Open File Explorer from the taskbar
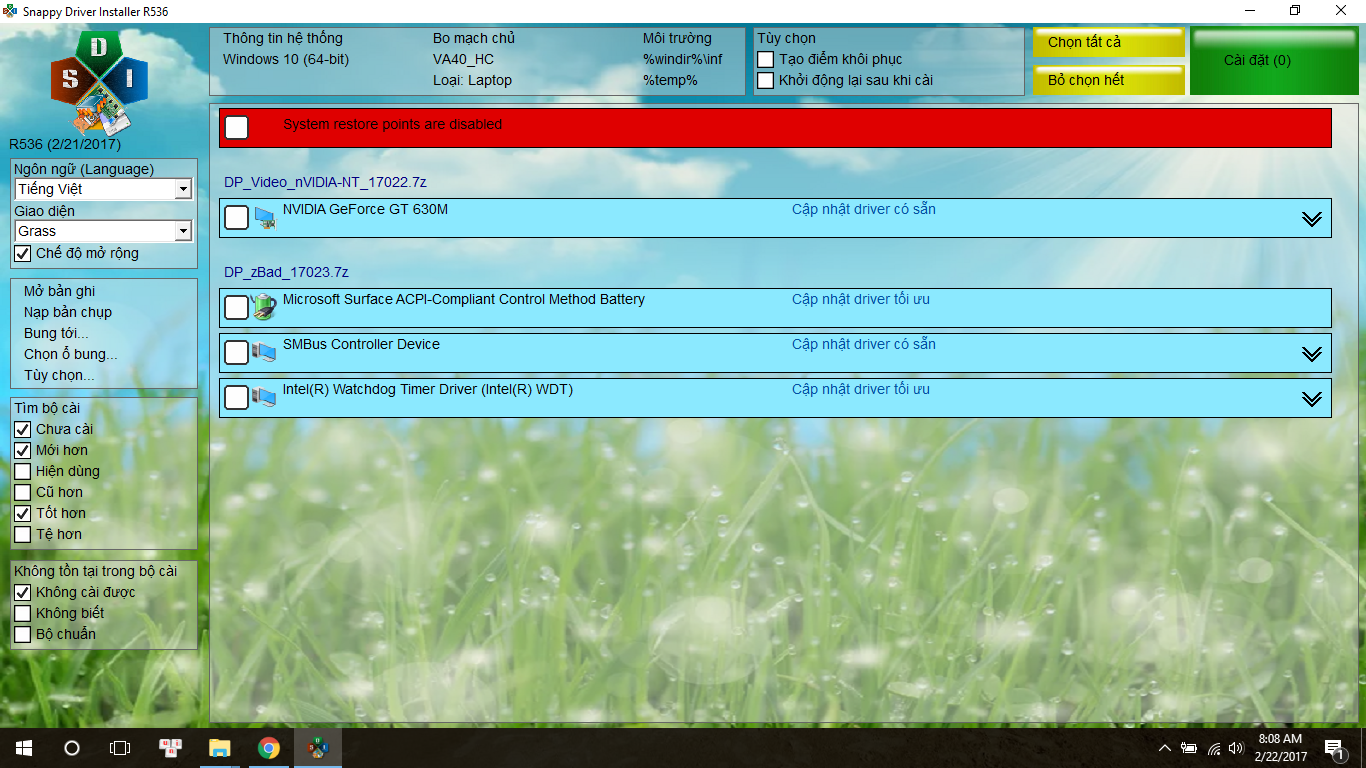The image size is (1366, 768). pos(219,748)
